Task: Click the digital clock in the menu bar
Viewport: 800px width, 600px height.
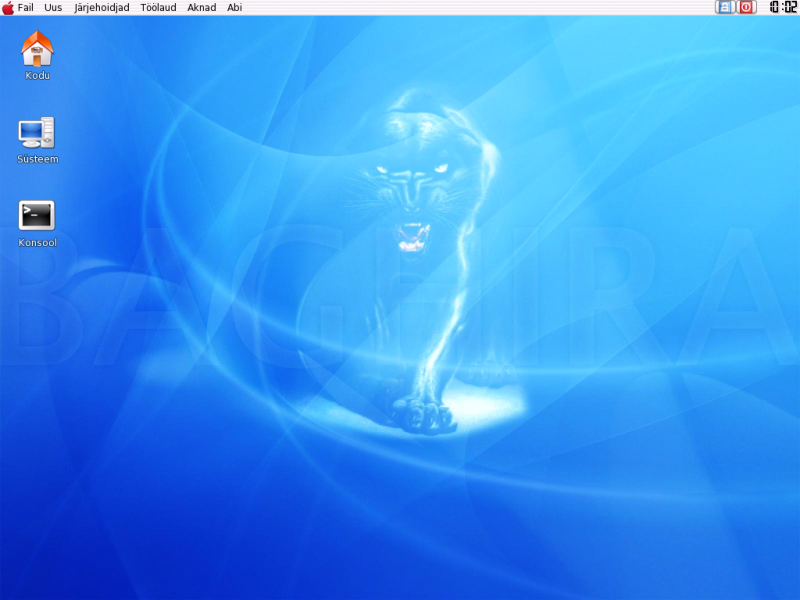Action: pos(783,7)
